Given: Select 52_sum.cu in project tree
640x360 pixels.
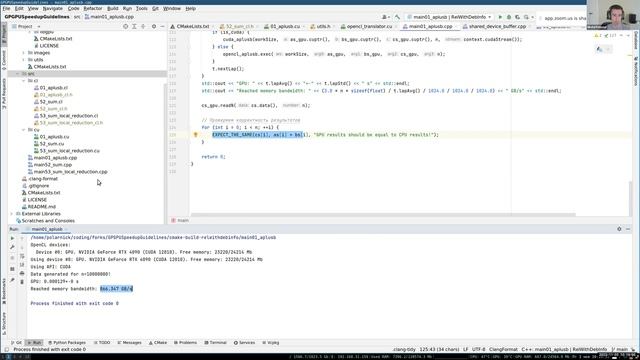Looking at the screenshot, I should click(52, 144).
